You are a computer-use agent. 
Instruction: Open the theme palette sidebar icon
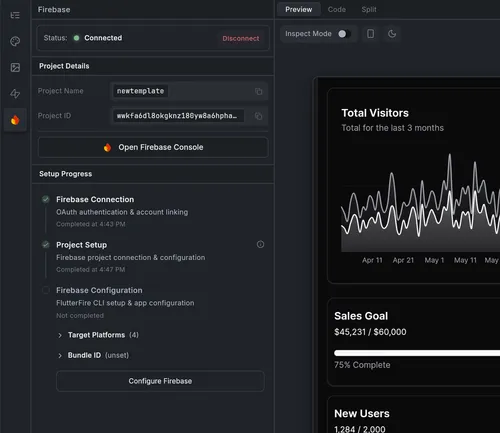(x=15, y=41)
